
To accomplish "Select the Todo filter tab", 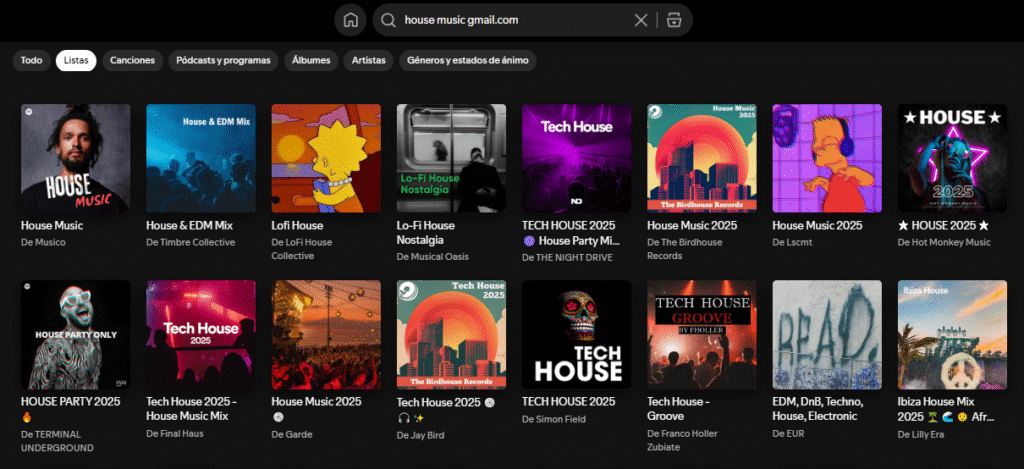I will click(x=31, y=61).
